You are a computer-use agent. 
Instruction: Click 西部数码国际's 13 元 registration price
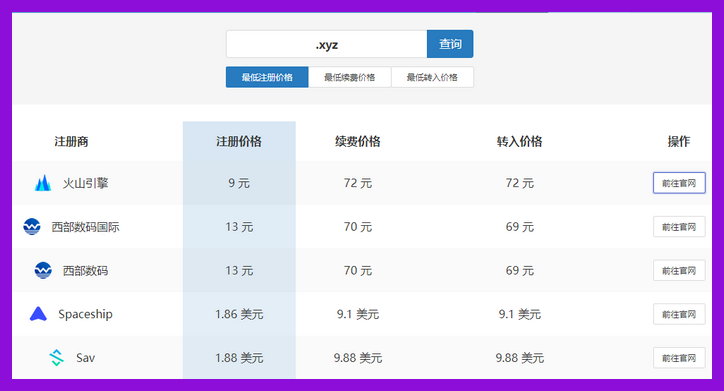coord(239,227)
